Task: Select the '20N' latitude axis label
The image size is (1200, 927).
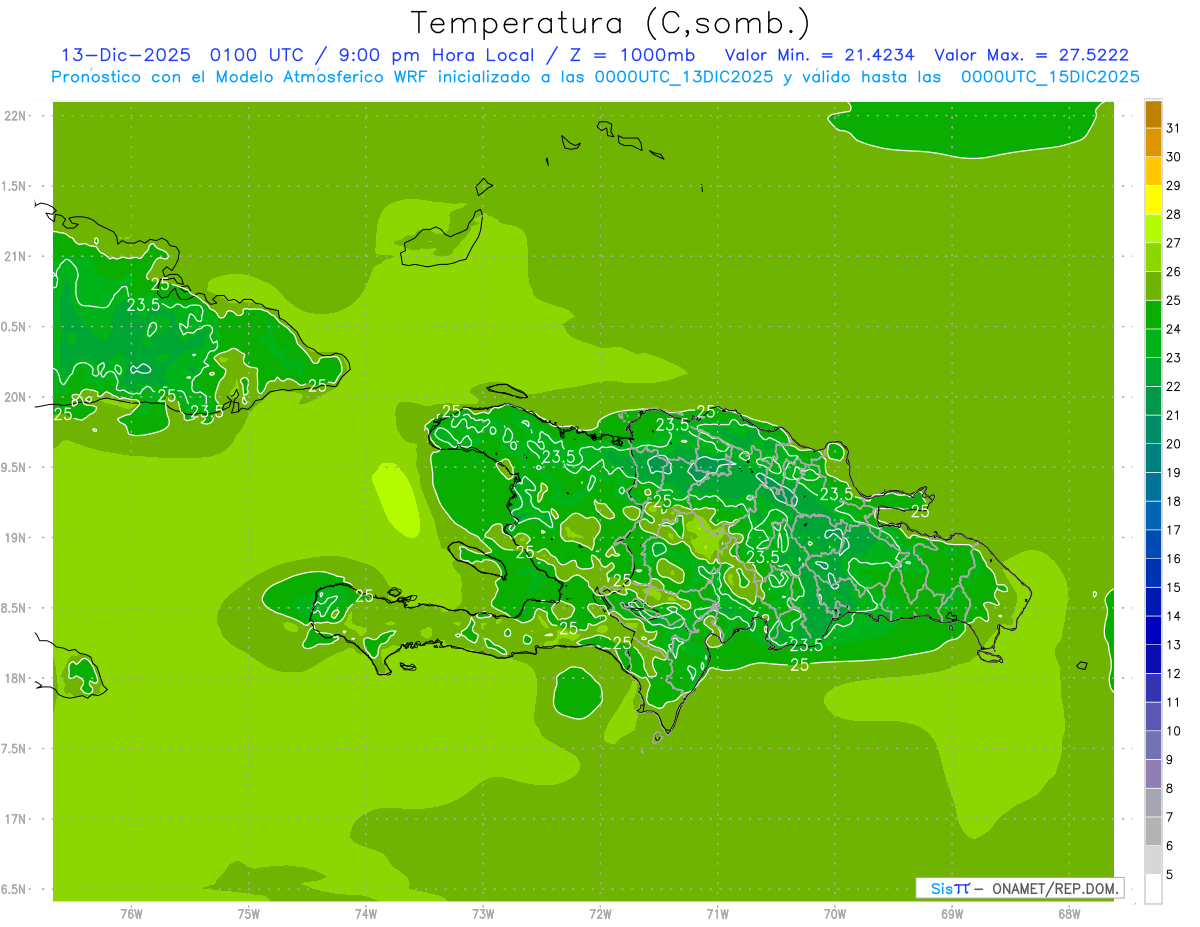Action: (15, 397)
